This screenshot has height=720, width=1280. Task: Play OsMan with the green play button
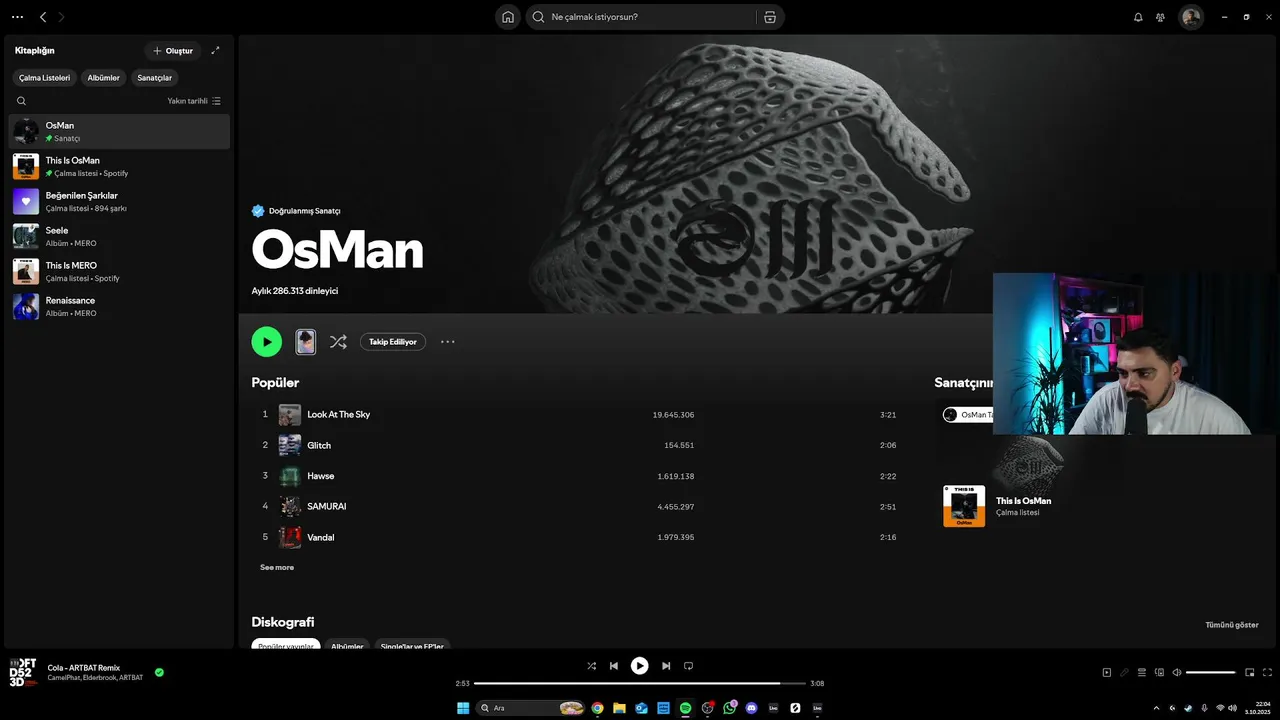pyautogui.click(x=266, y=342)
